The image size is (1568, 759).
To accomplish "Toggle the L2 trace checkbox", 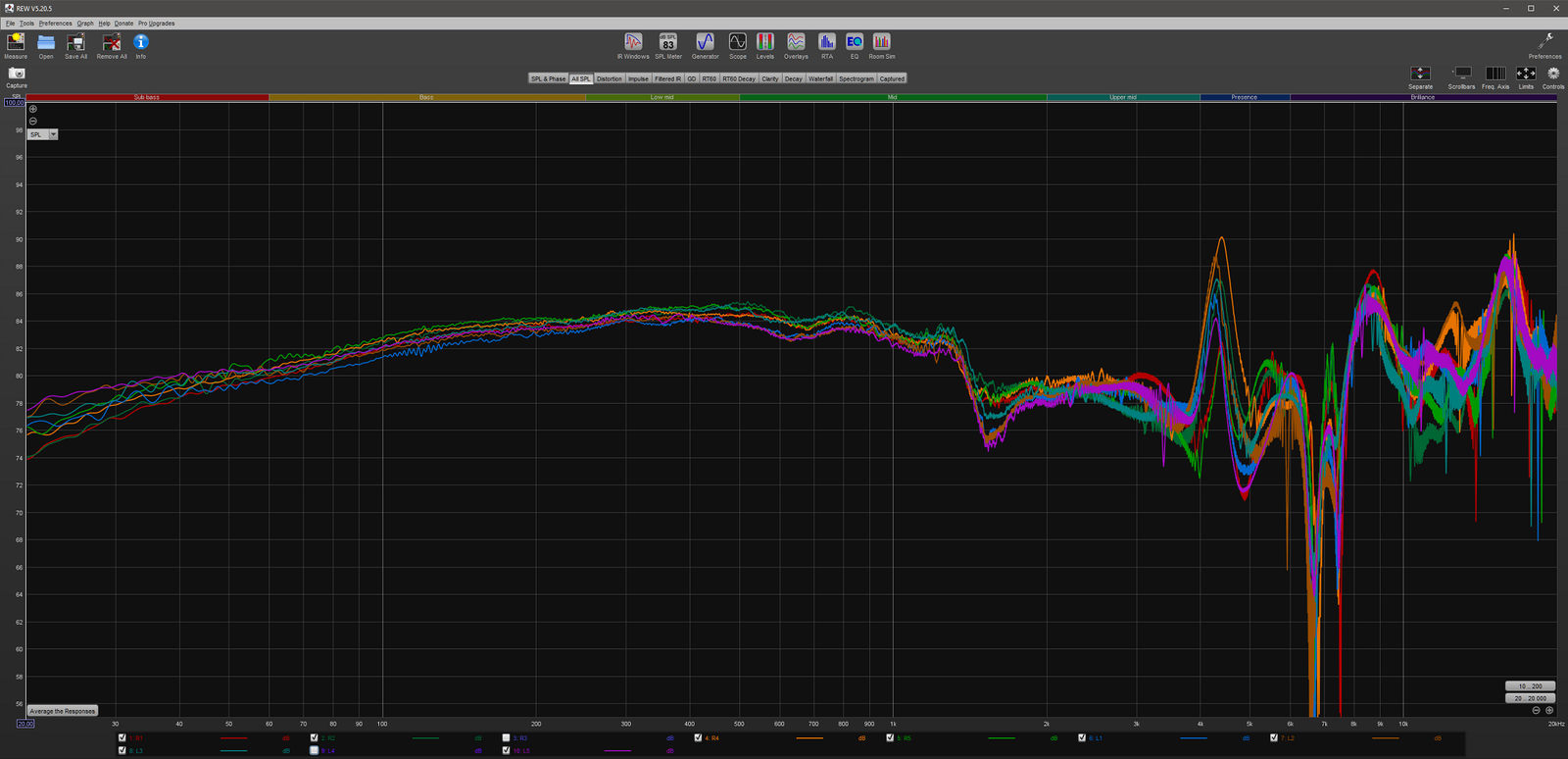I will [x=1274, y=737].
